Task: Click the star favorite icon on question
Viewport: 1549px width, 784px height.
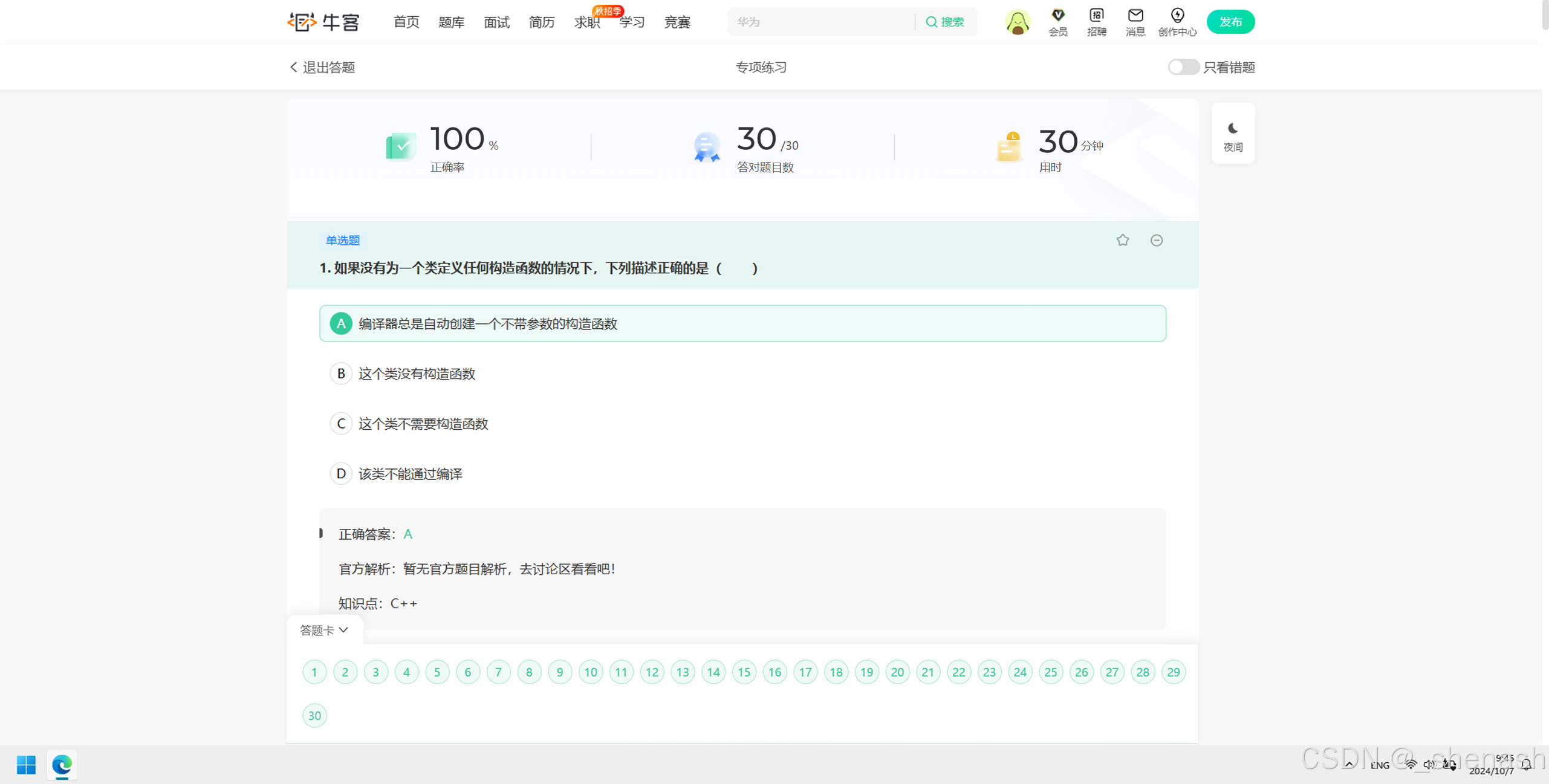Action: point(1122,240)
